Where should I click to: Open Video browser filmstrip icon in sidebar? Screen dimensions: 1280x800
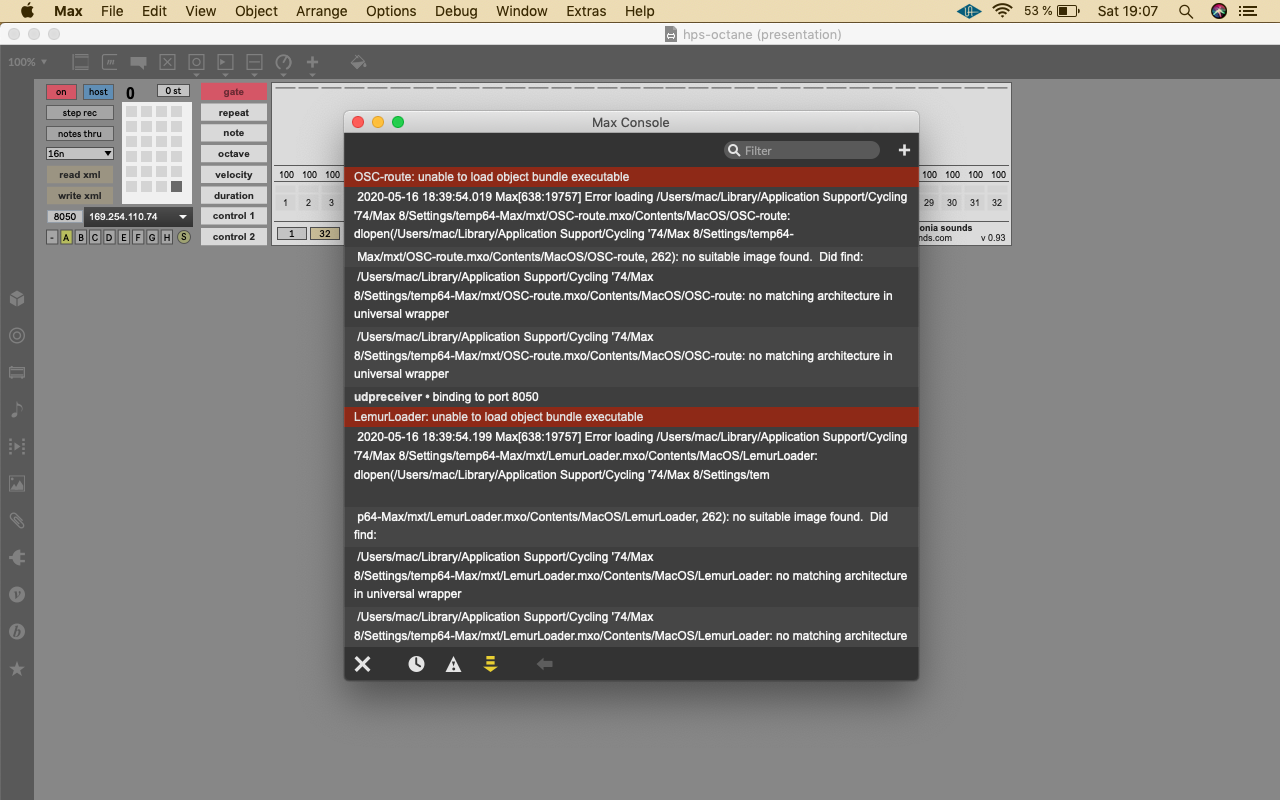(17, 447)
